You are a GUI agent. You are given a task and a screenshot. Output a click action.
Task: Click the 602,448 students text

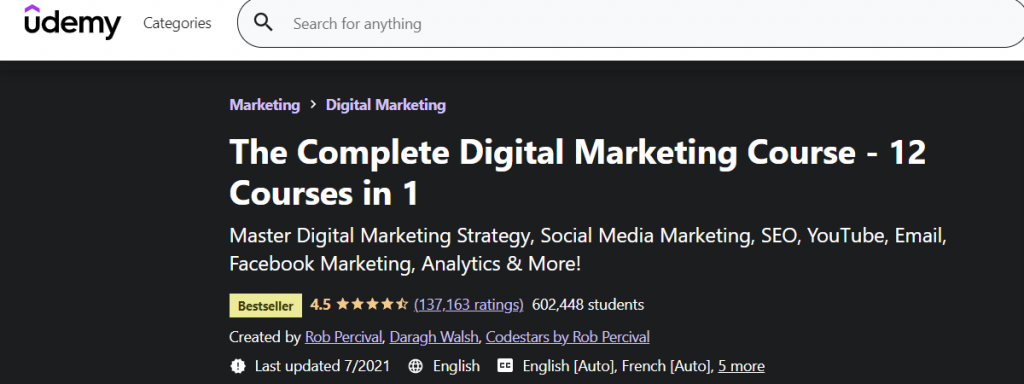click(588, 304)
